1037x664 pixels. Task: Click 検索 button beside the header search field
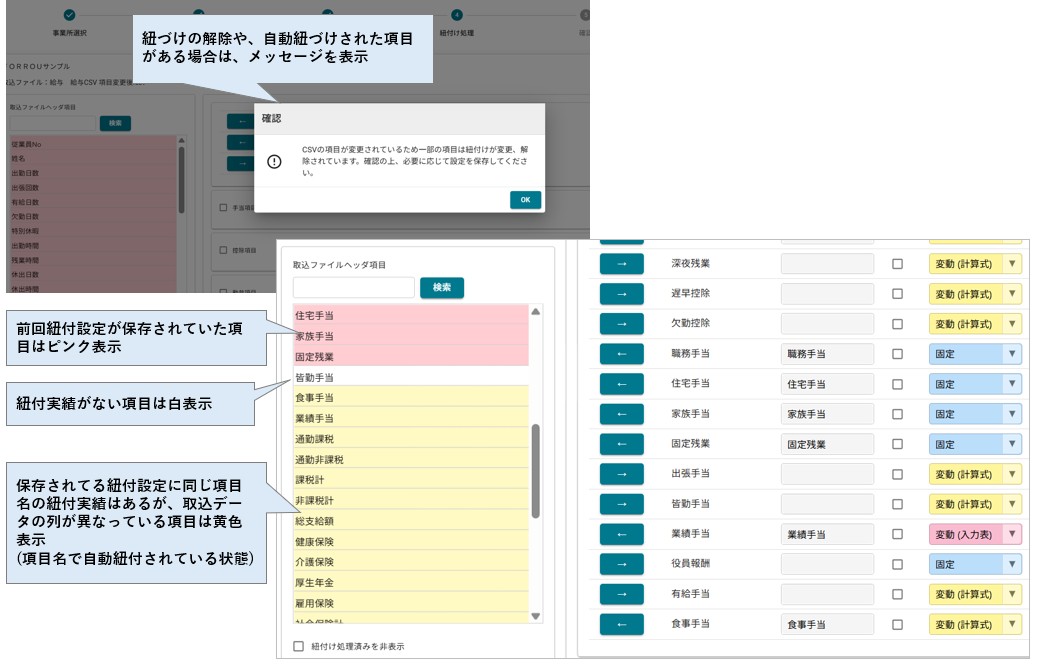point(442,287)
